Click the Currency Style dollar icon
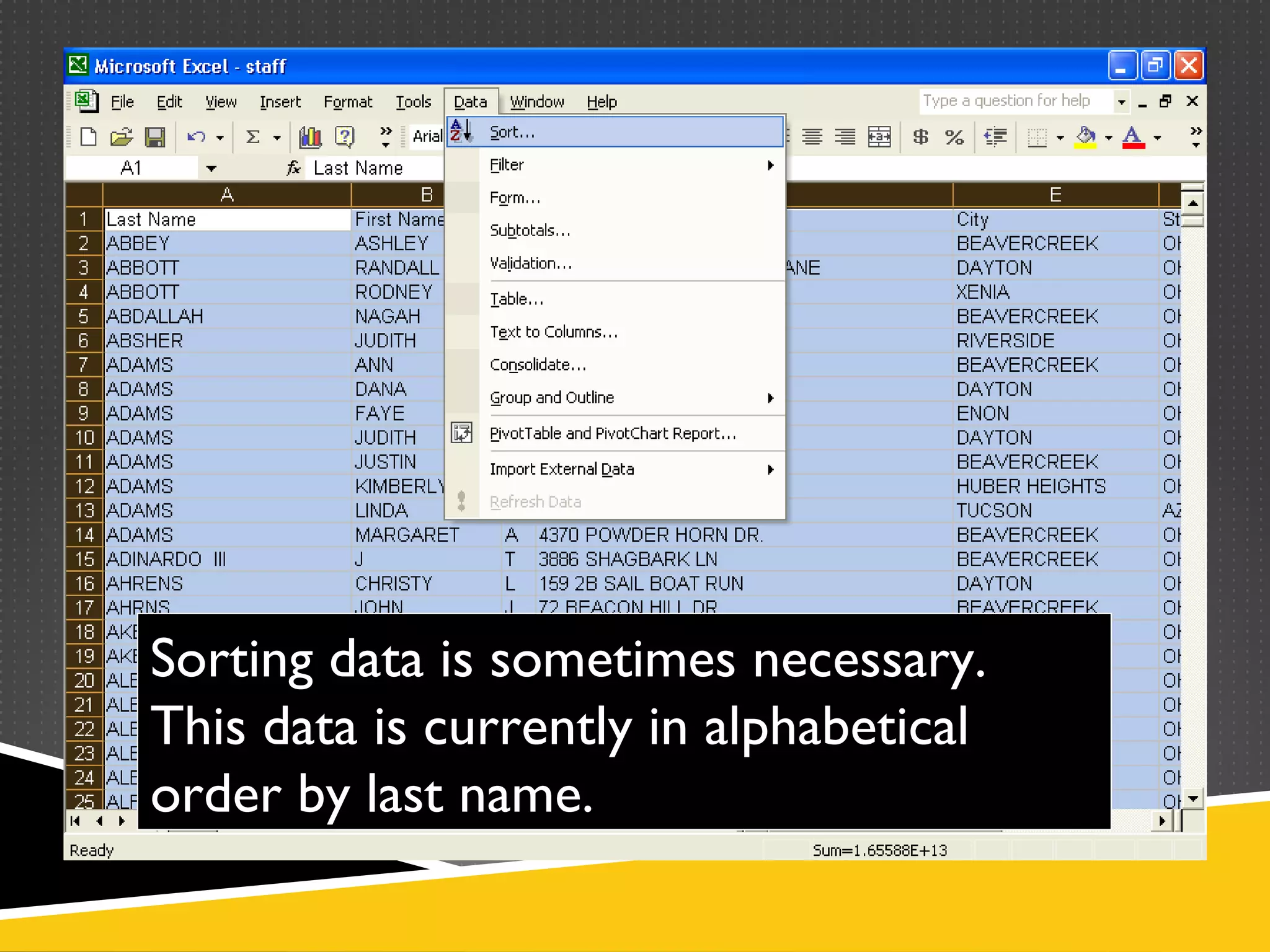The image size is (1270, 952). click(921, 137)
